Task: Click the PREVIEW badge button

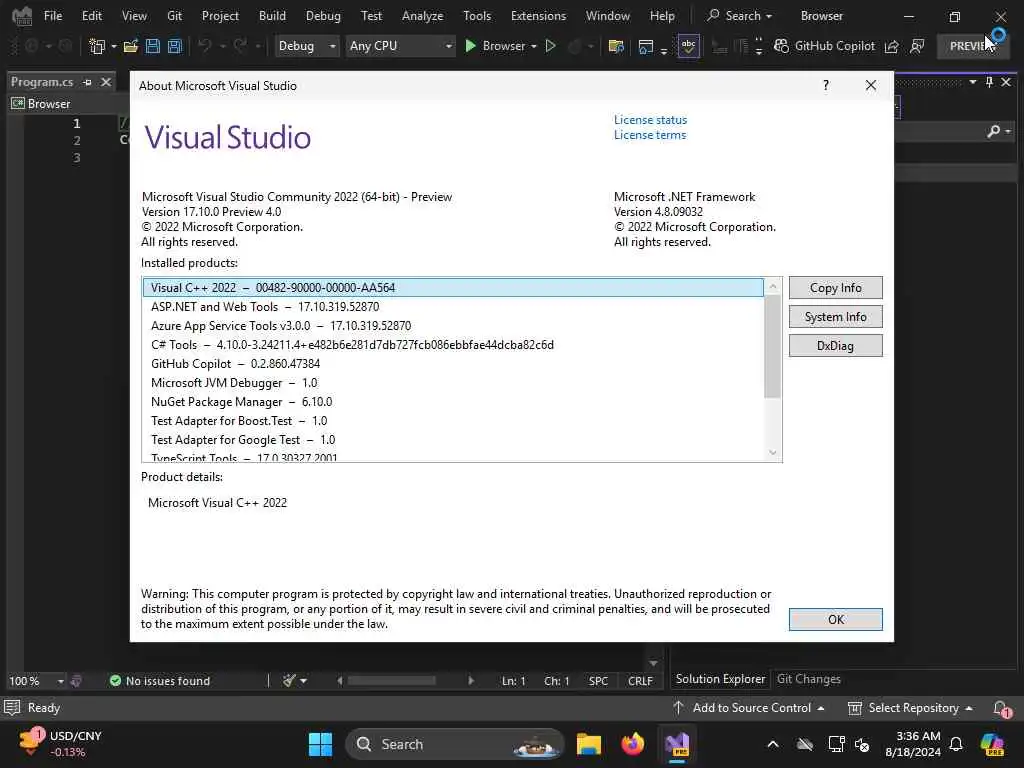Action: coord(972,46)
